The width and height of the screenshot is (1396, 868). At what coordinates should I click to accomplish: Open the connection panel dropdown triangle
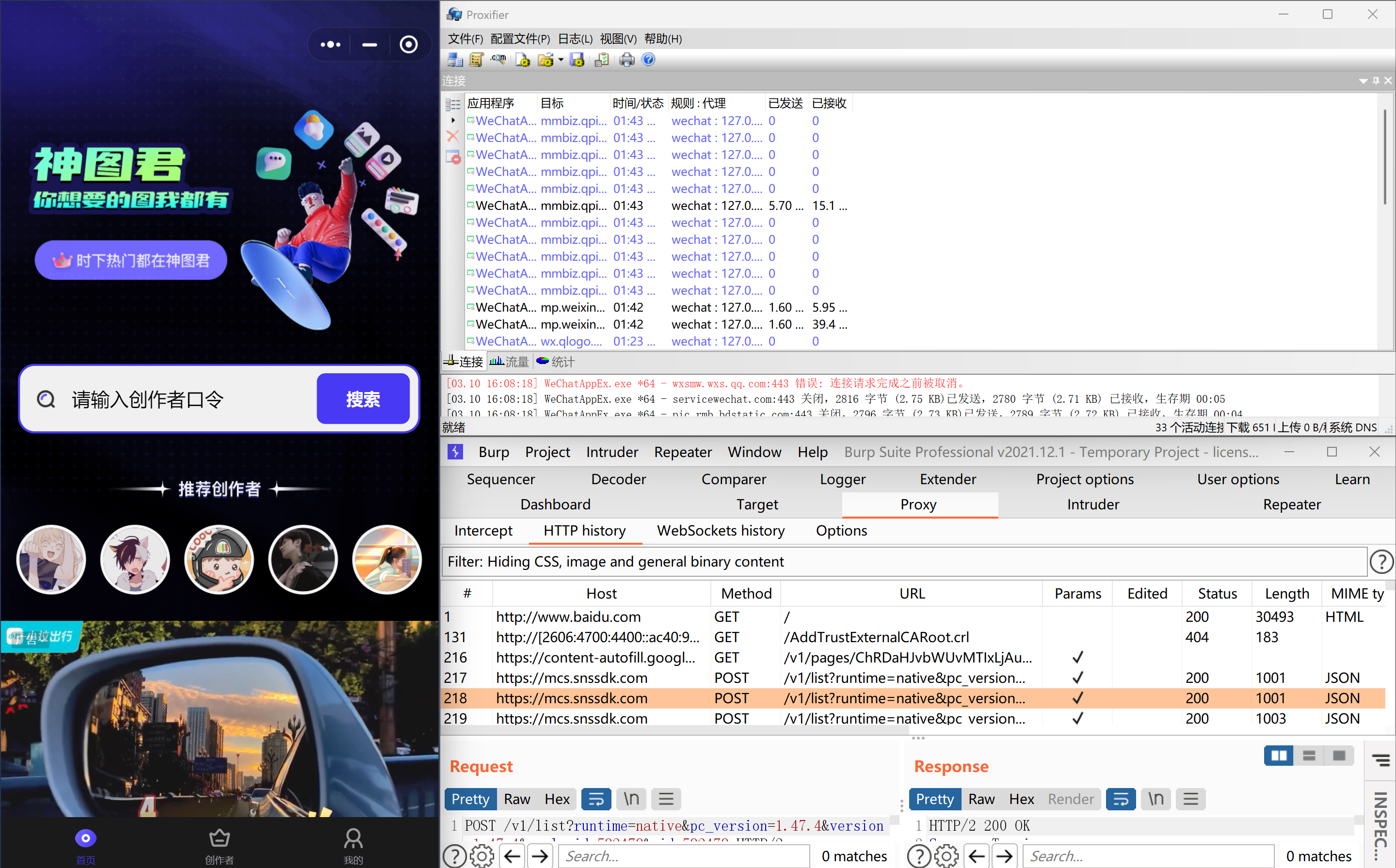(x=1363, y=81)
